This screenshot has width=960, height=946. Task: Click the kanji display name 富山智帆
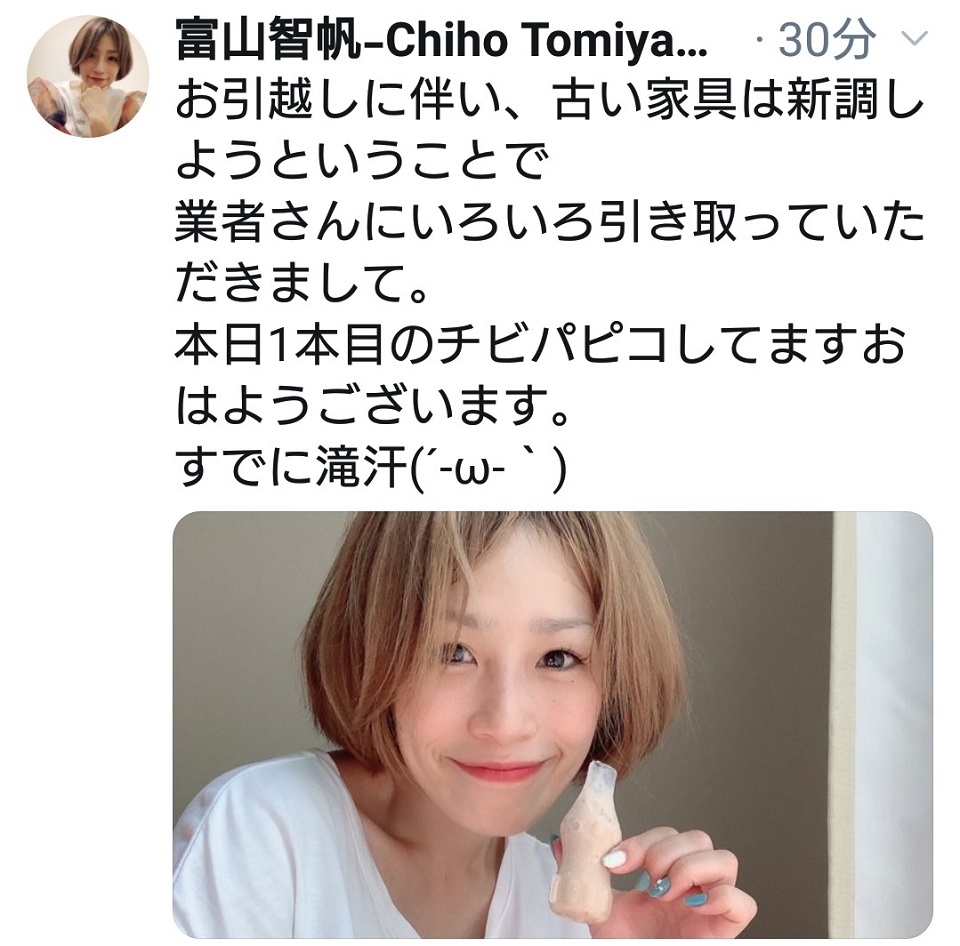[x=266, y=40]
